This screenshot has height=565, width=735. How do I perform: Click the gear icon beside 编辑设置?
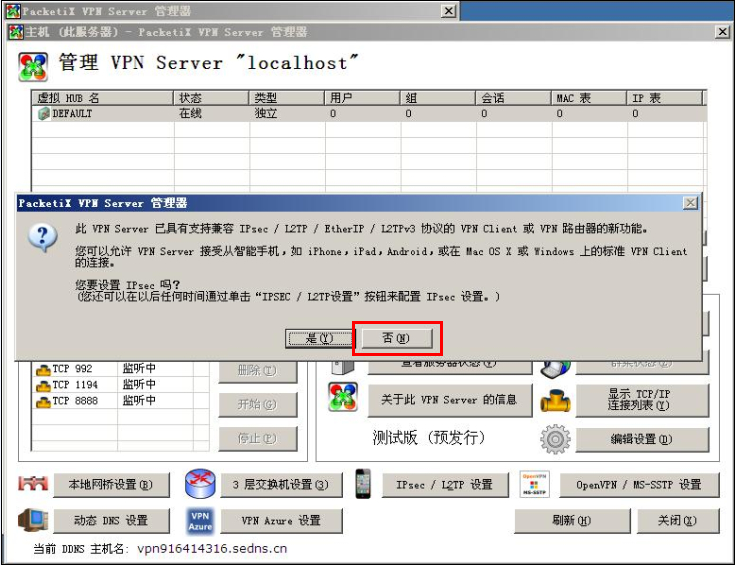[555, 439]
